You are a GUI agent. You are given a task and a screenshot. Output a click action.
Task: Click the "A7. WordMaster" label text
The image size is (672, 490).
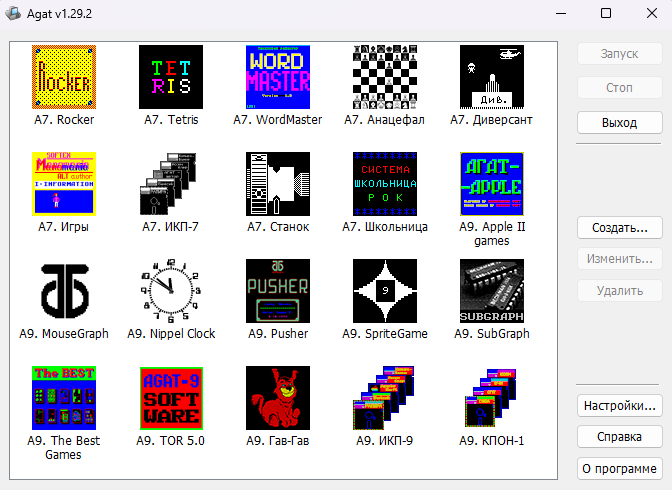pos(277,120)
